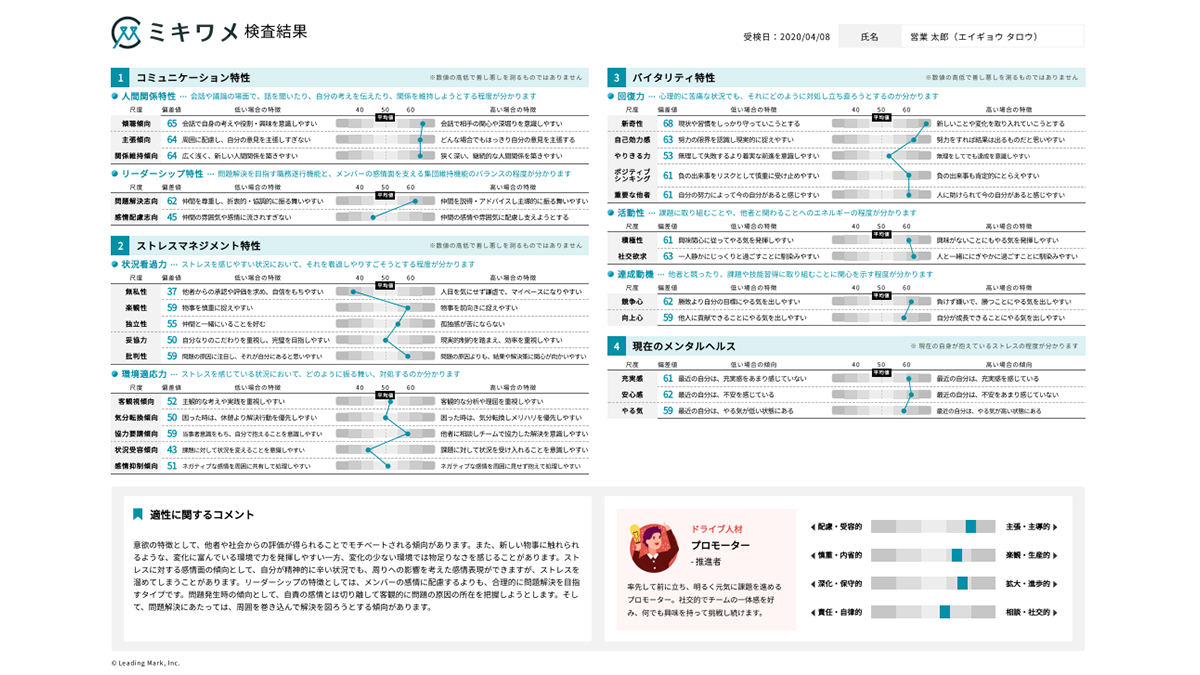Select the 向上心 scale label
Screen dimensions: 1200x675
tap(632, 317)
